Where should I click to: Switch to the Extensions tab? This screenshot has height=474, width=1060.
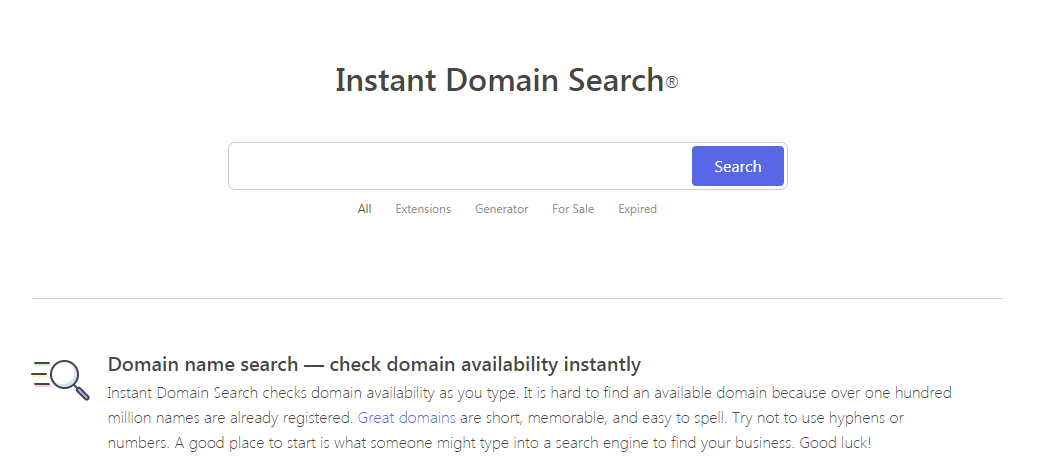point(423,209)
